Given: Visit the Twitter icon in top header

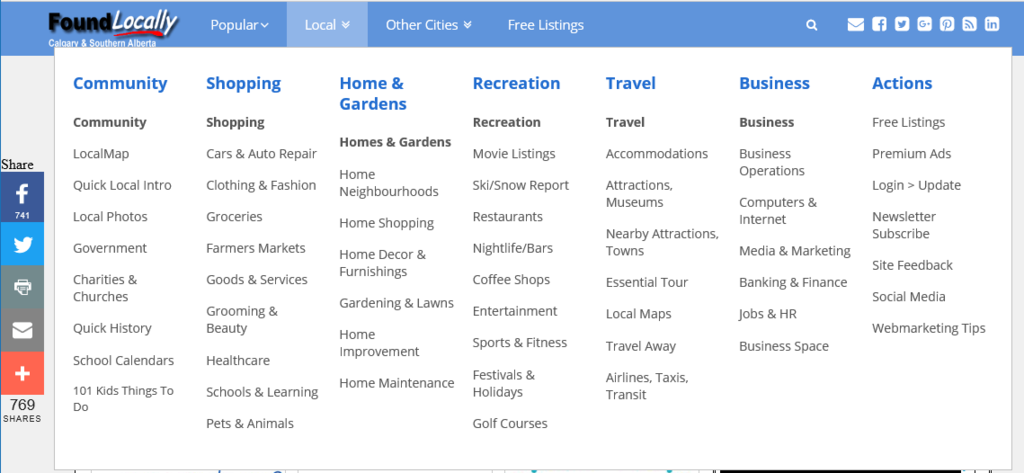Looking at the screenshot, I should tap(902, 25).
